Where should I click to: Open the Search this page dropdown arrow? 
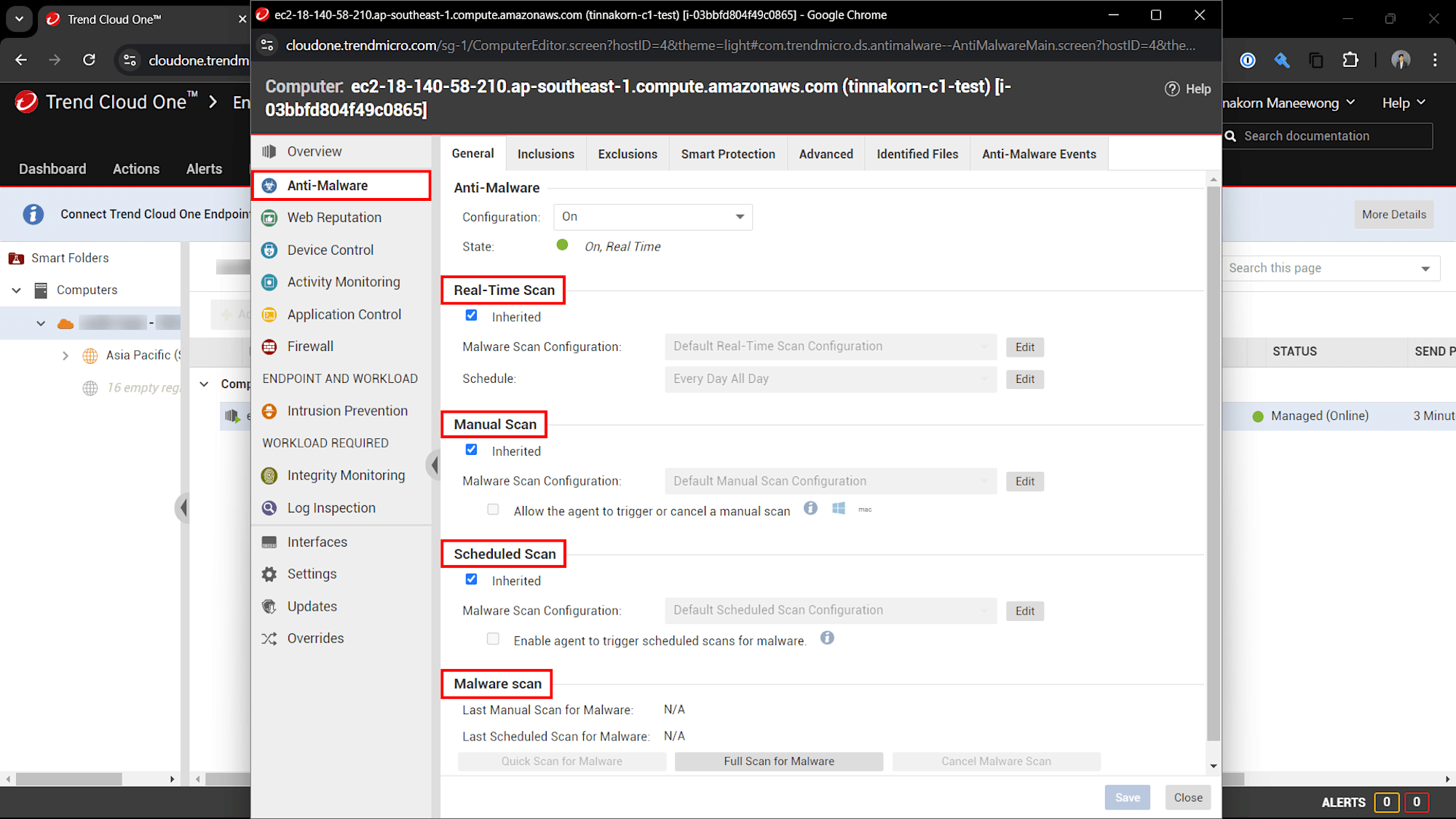[x=1425, y=269]
